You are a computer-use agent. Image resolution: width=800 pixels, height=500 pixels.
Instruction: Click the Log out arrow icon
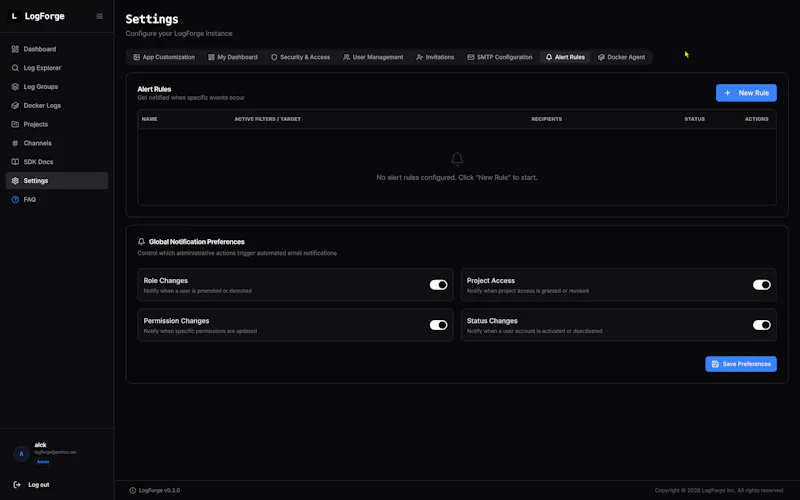[17, 485]
